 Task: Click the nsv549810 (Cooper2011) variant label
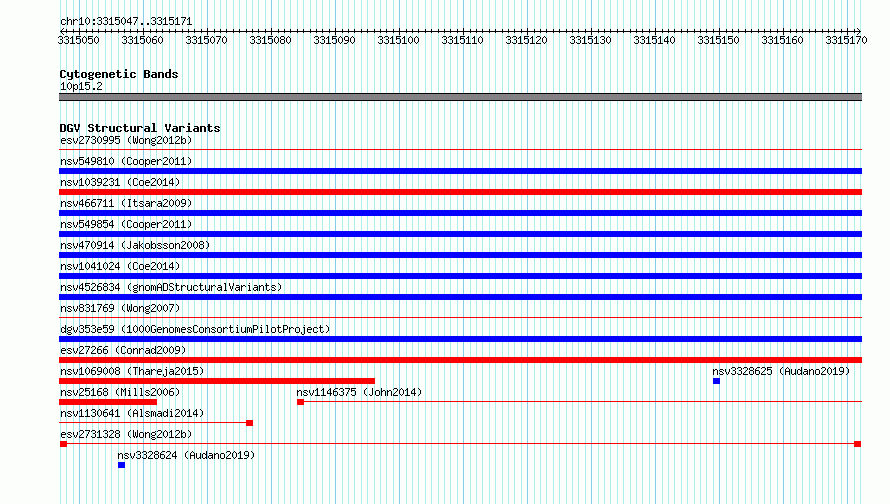point(126,161)
